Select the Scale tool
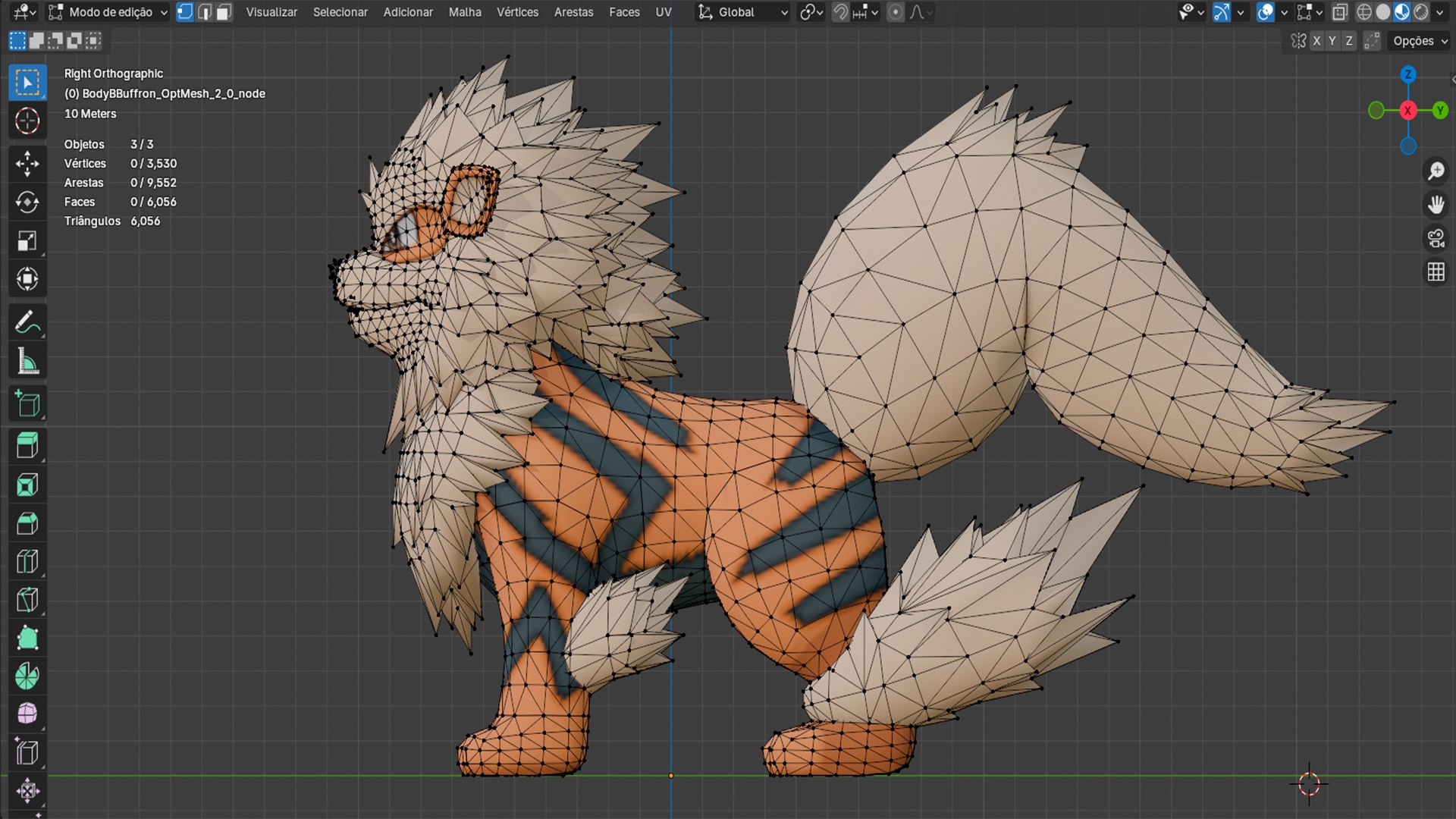The image size is (1456, 819). coord(27,241)
